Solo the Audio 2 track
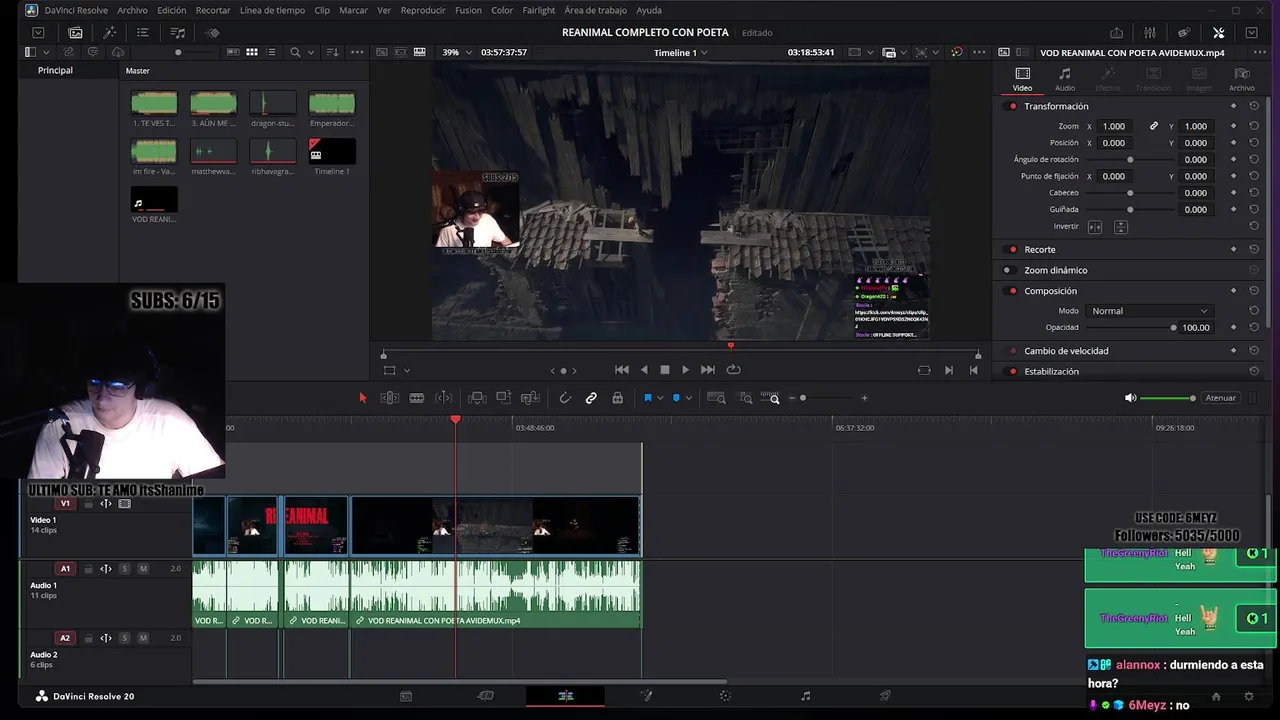This screenshot has width=1280, height=720. [x=125, y=638]
